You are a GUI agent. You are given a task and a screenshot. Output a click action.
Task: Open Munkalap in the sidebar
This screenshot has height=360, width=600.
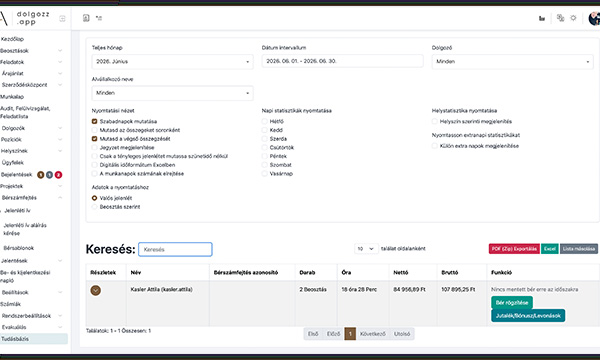tap(12, 97)
